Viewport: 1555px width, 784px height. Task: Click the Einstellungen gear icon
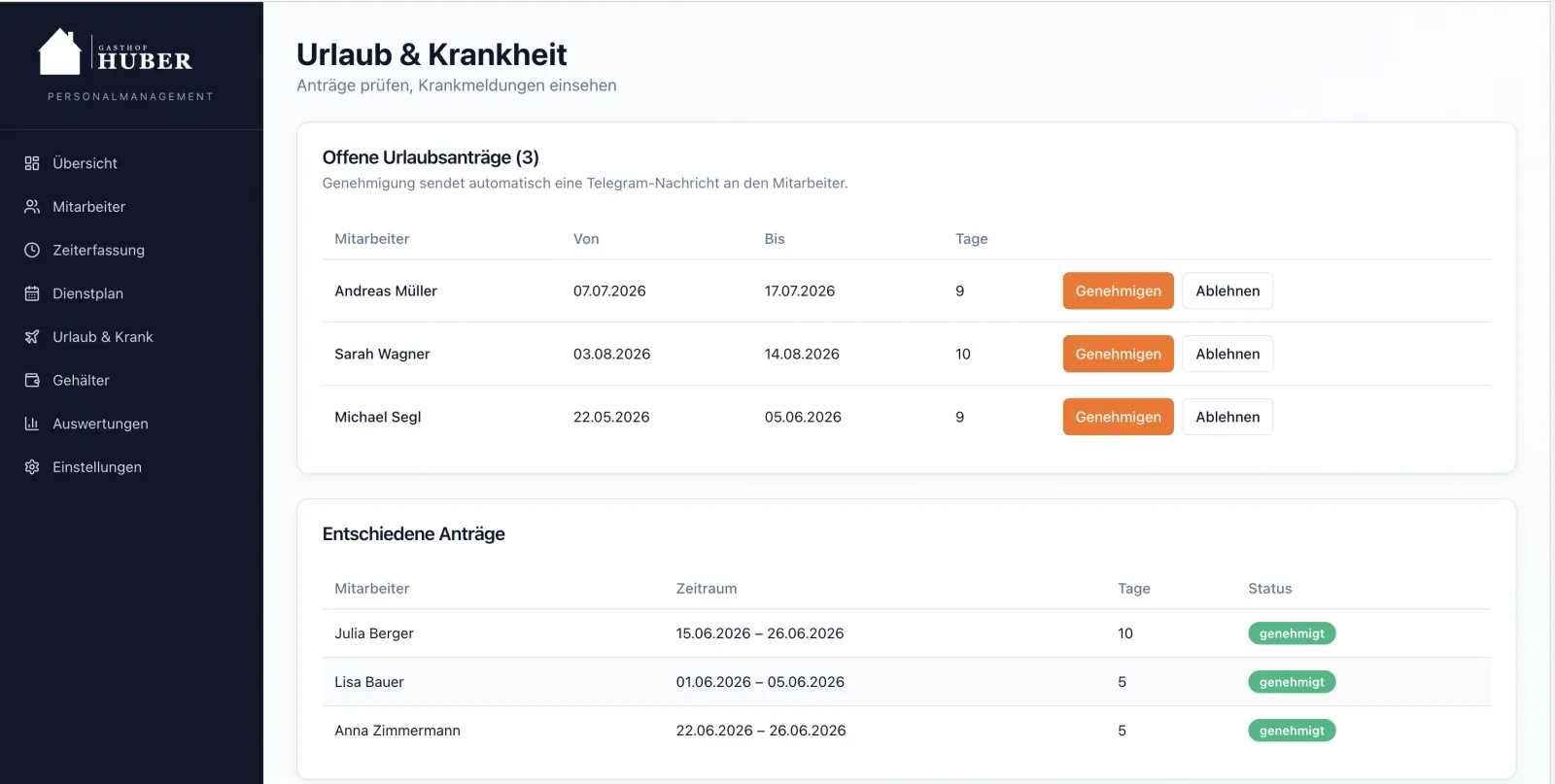click(32, 467)
